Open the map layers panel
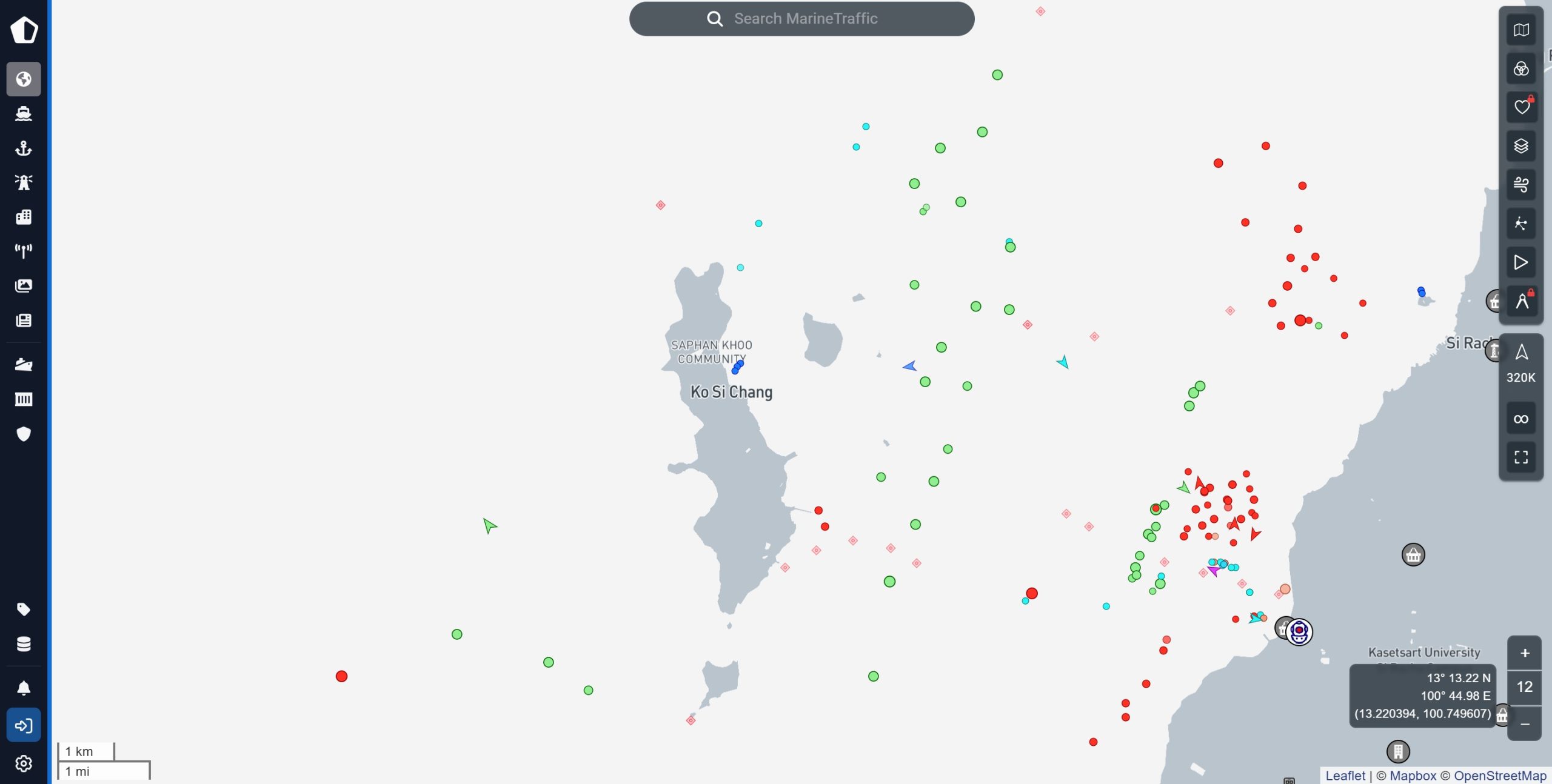Image resolution: width=1552 pixels, height=784 pixels. (x=1522, y=145)
